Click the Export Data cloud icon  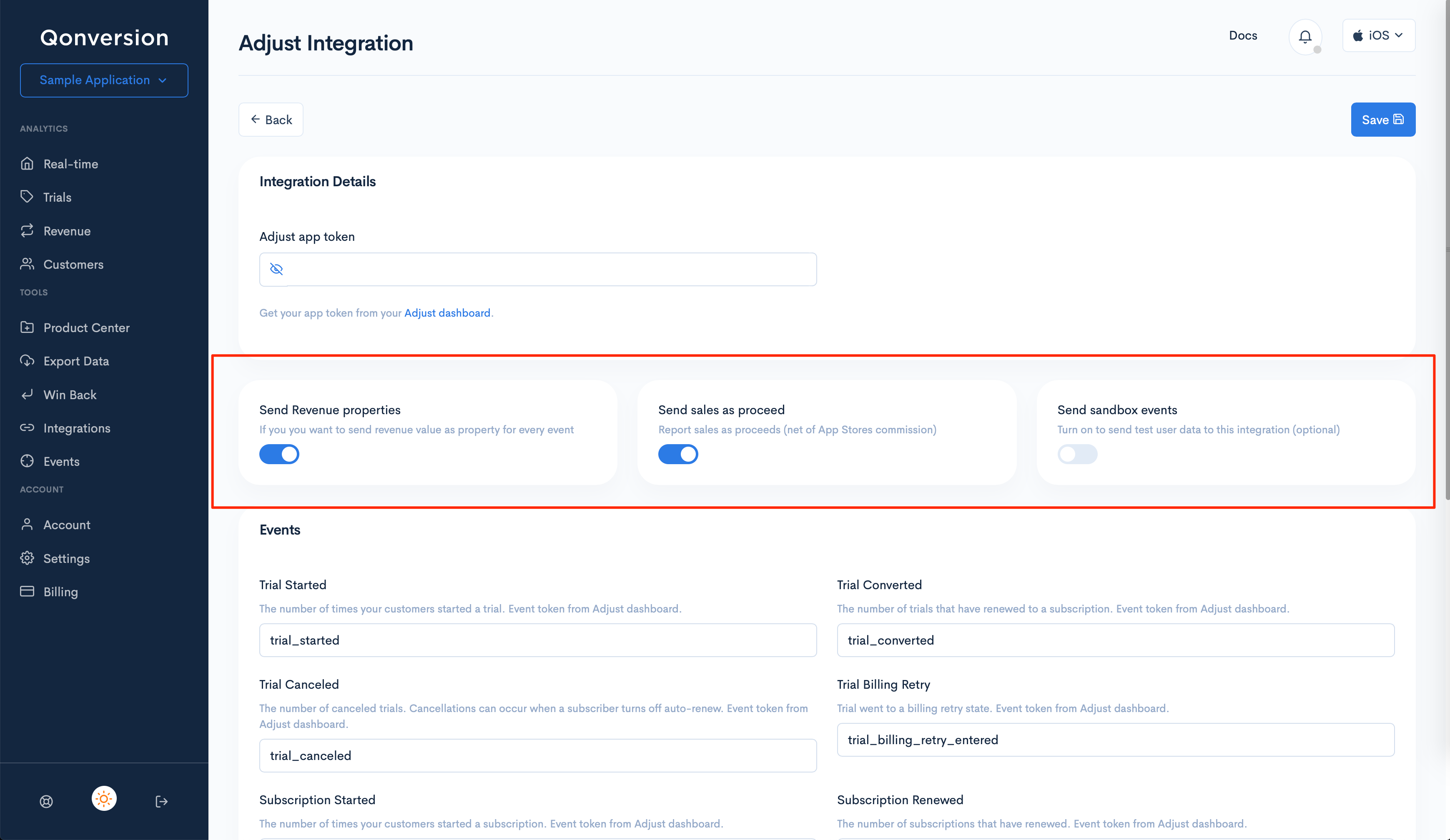(x=27, y=361)
